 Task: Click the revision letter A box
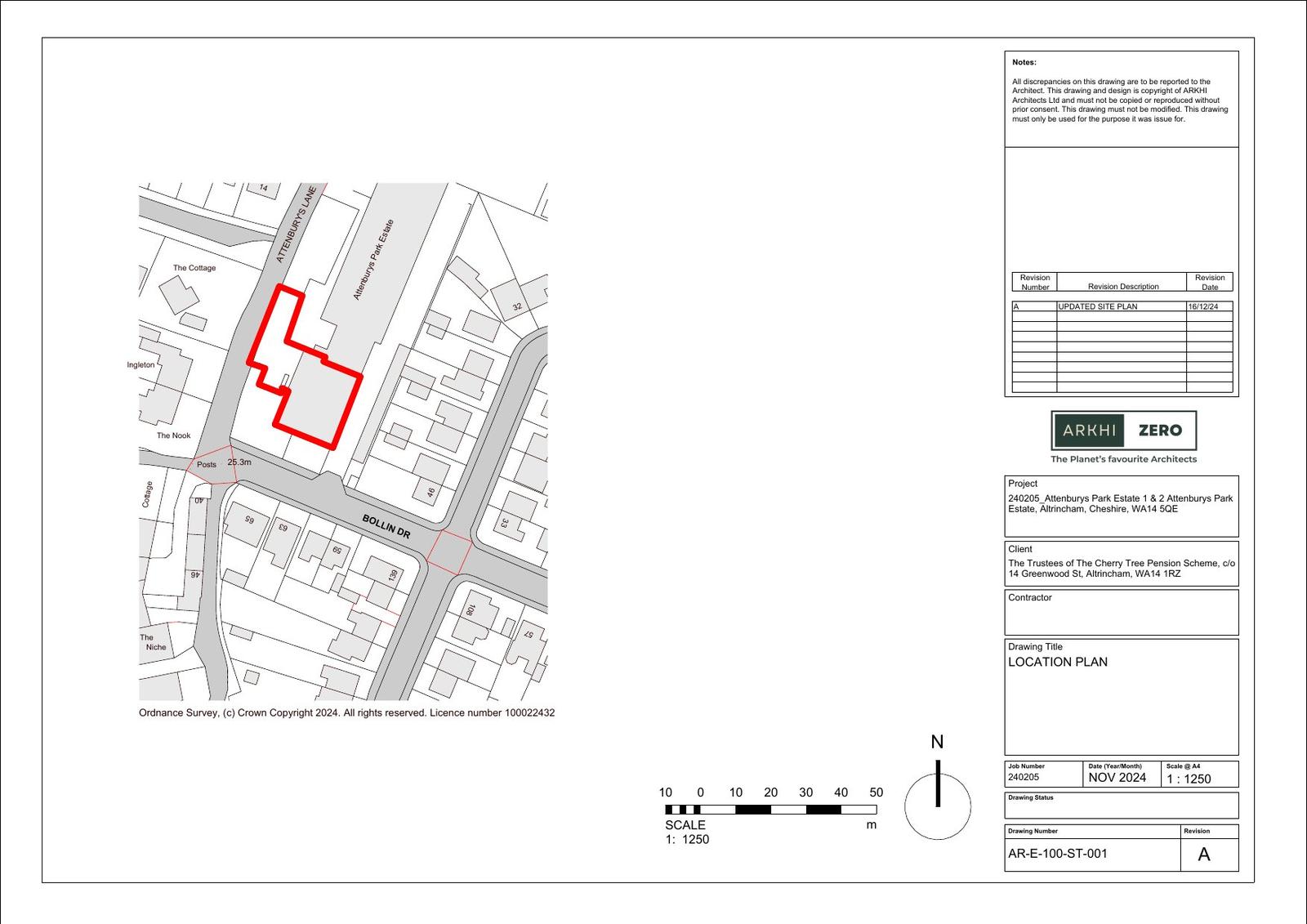(x=1204, y=855)
